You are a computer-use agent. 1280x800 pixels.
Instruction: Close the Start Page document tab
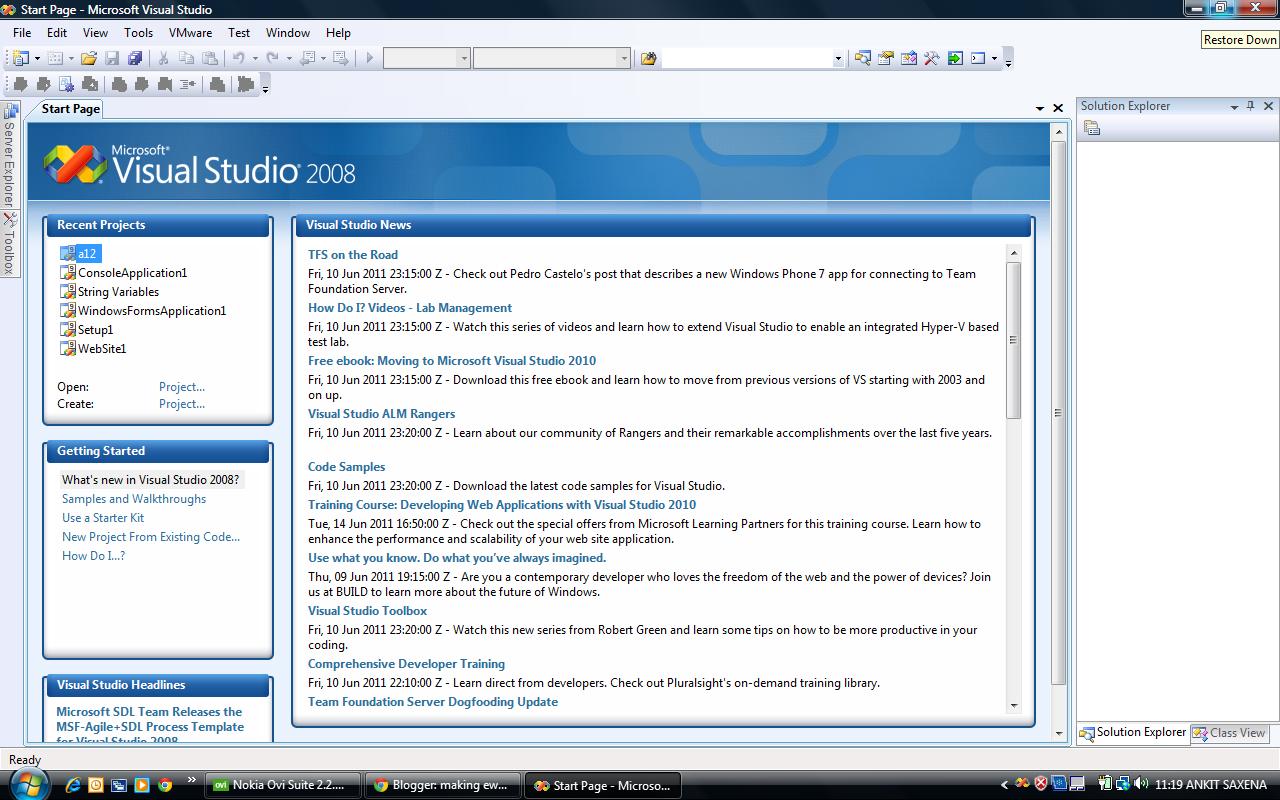(x=1058, y=108)
